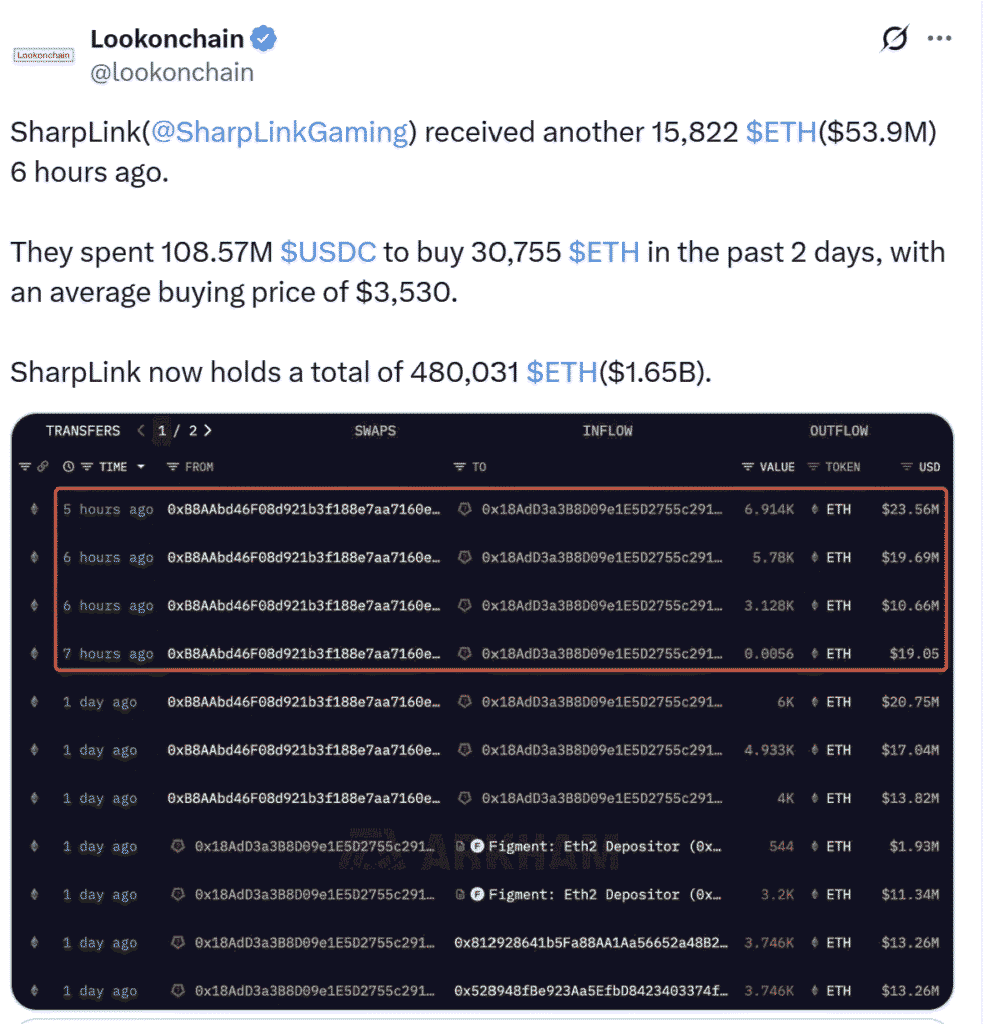Viewport: 984px width, 1024px height.
Task: Click Figment logo in 544 ETH row
Action: coord(477,846)
